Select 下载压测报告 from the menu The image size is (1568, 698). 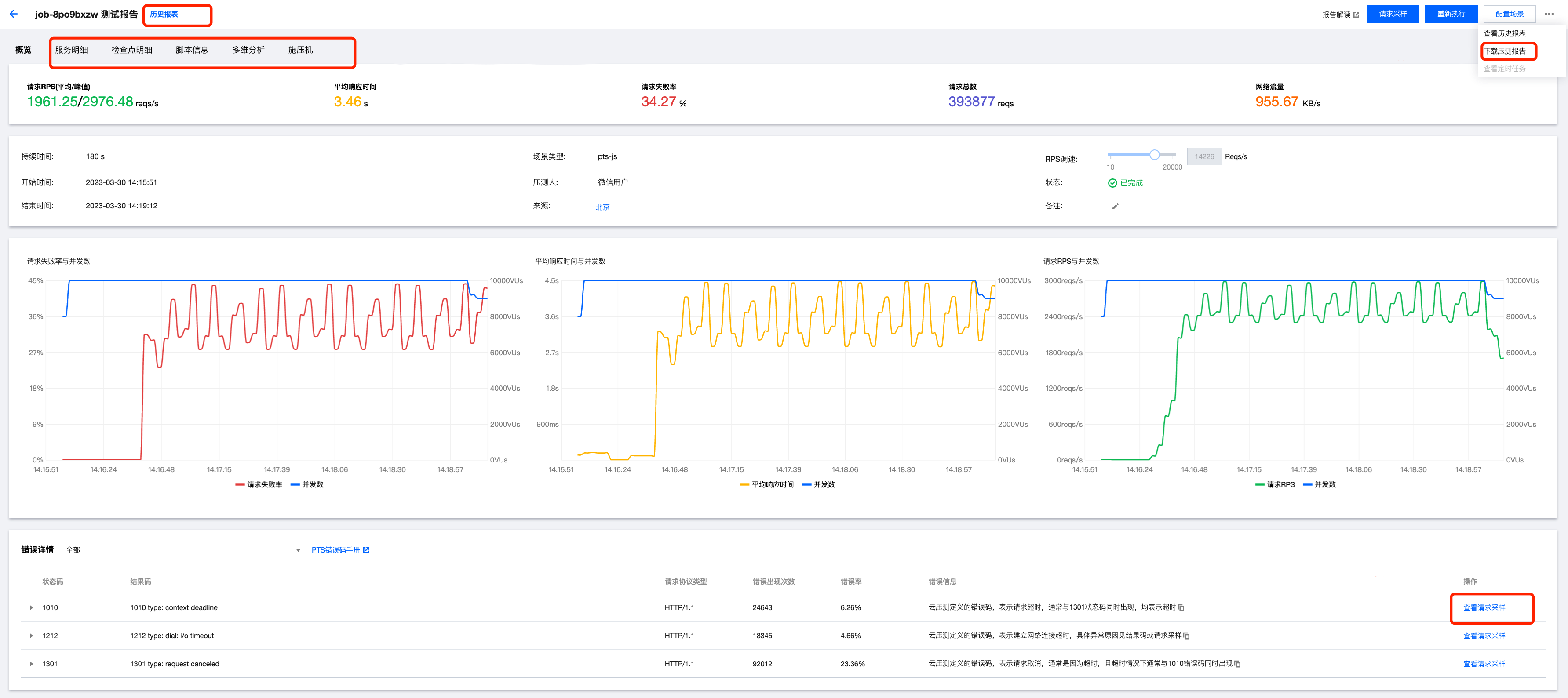1504,51
